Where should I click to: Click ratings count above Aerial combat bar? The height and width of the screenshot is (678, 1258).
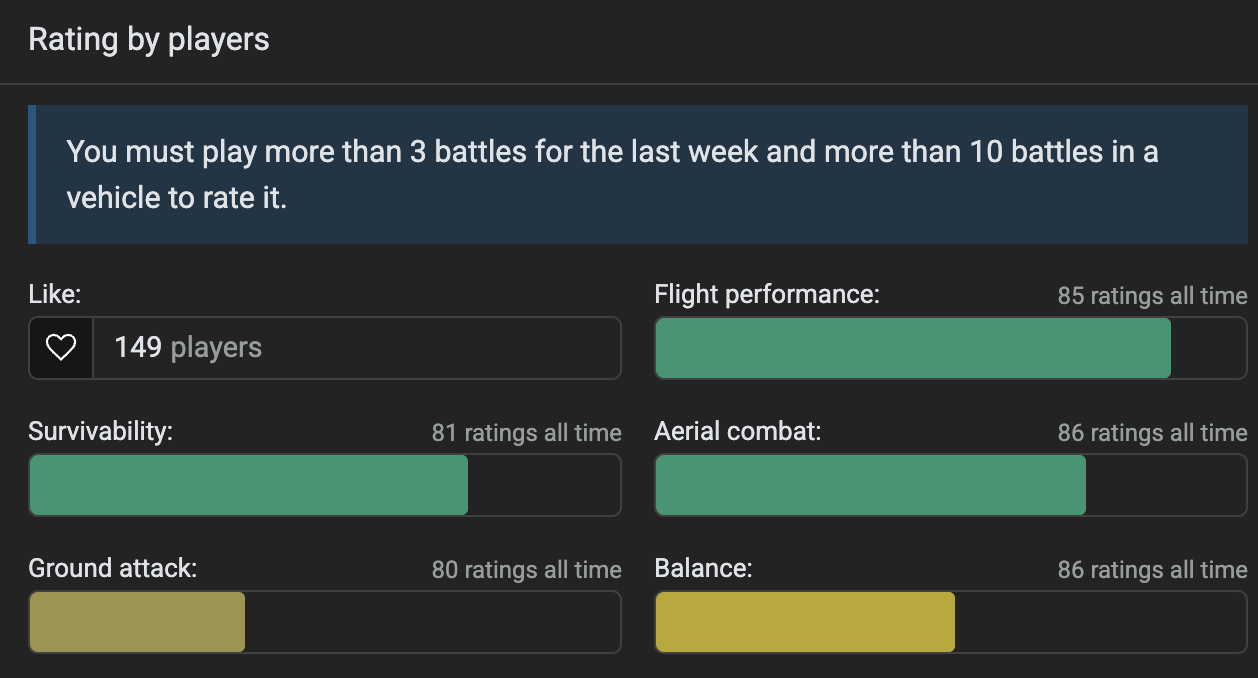(x=1152, y=433)
